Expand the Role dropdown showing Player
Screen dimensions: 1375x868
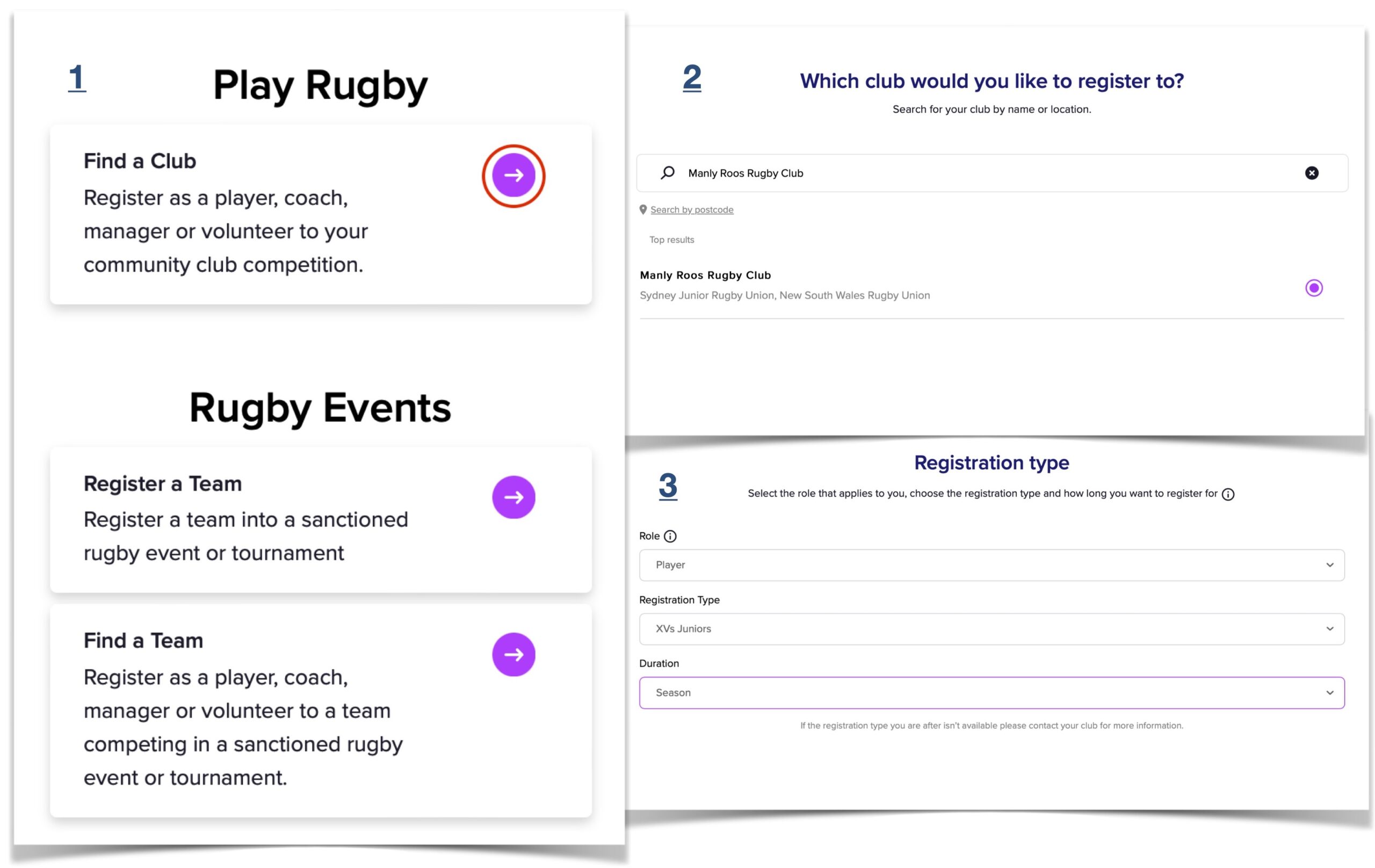tap(992, 566)
